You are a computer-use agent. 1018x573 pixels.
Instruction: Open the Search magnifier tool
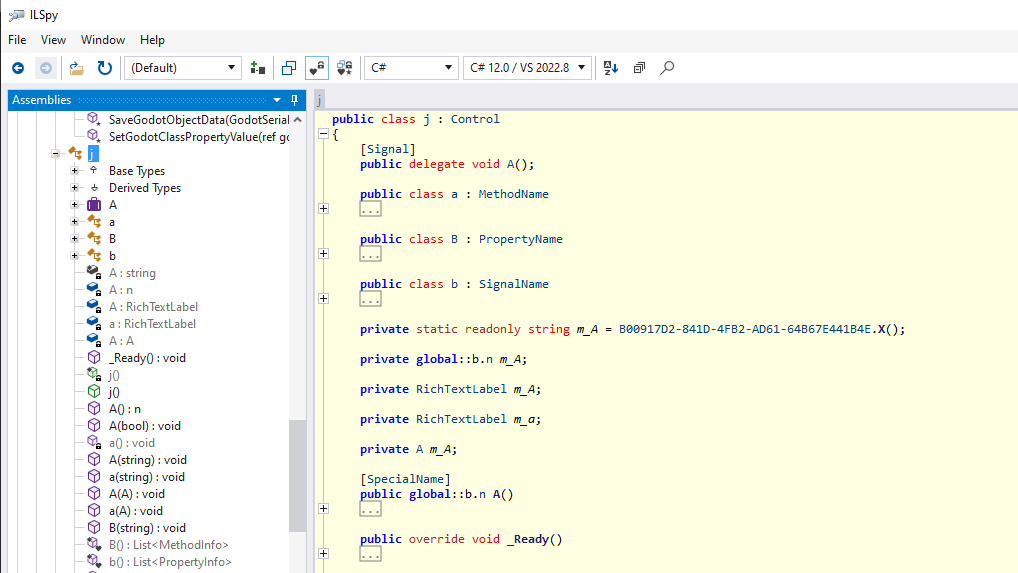pyautogui.click(x=667, y=68)
